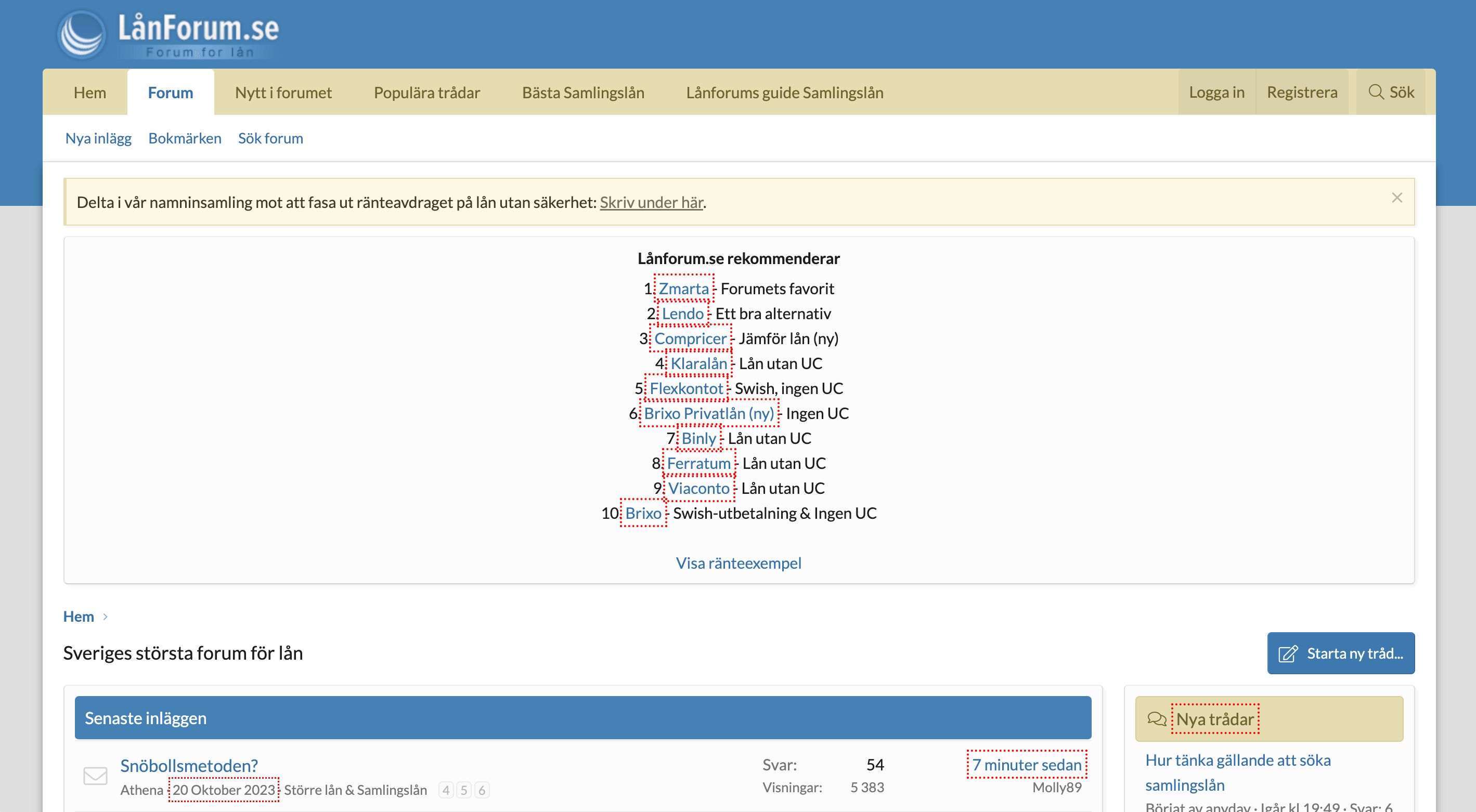Open the Lendo link
This screenshot has height=812, width=1476.
(x=682, y=313)
